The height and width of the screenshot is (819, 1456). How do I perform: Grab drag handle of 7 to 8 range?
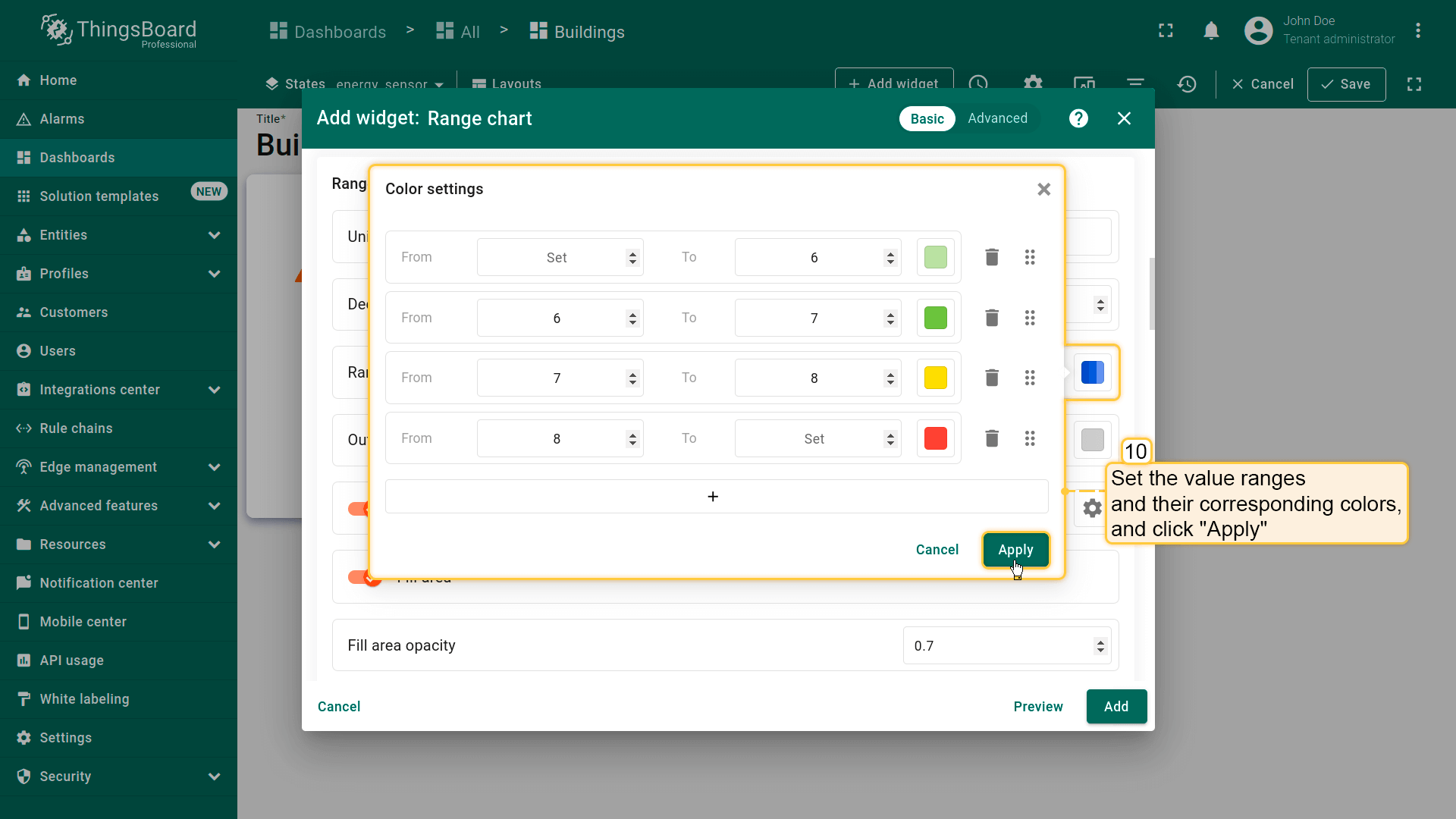[1029, 378]
